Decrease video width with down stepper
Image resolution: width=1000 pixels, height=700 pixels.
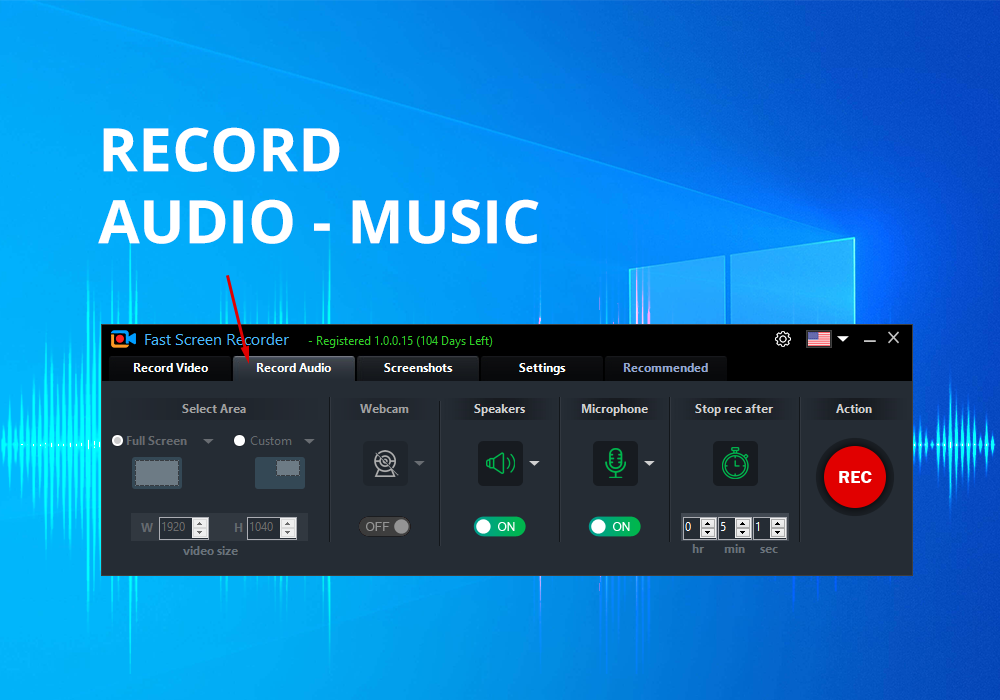200,532
